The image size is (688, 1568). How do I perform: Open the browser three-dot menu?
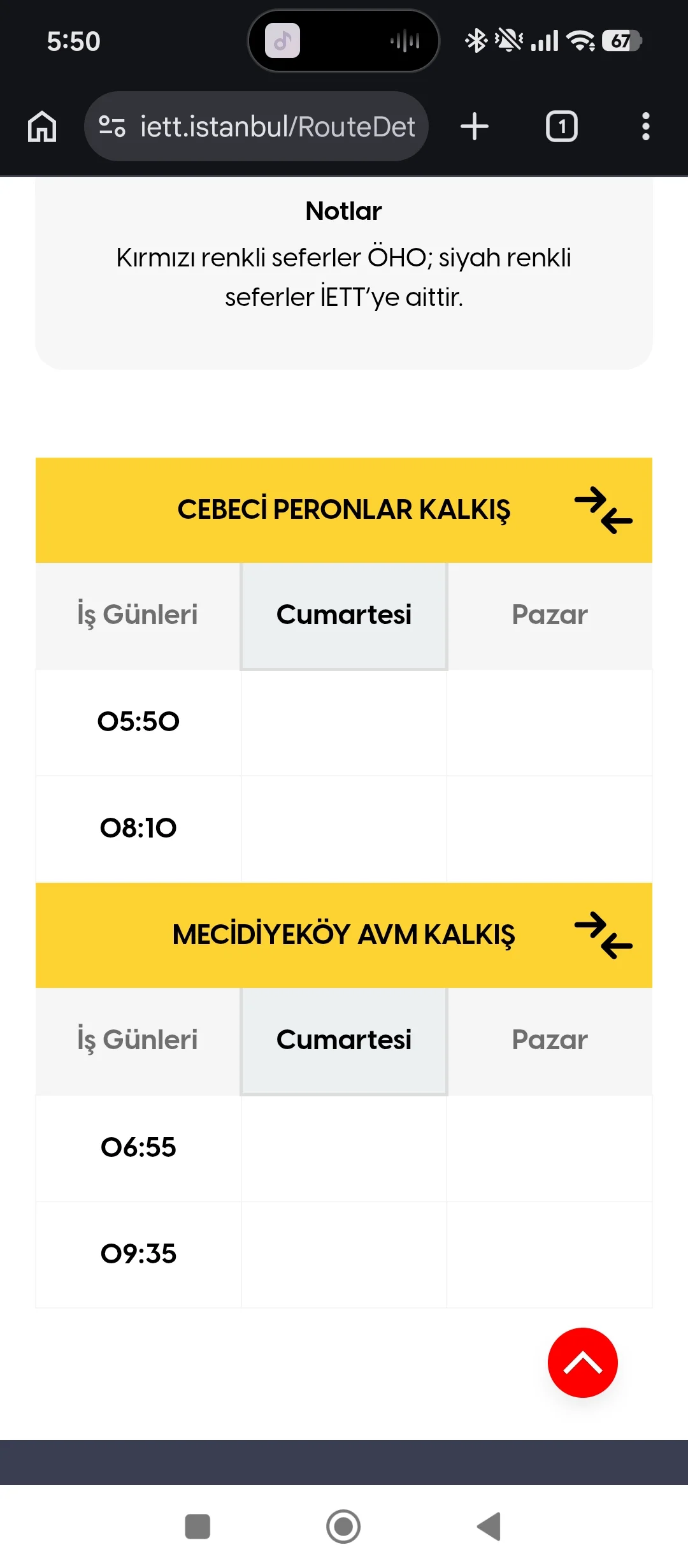[x=645, y=126]
